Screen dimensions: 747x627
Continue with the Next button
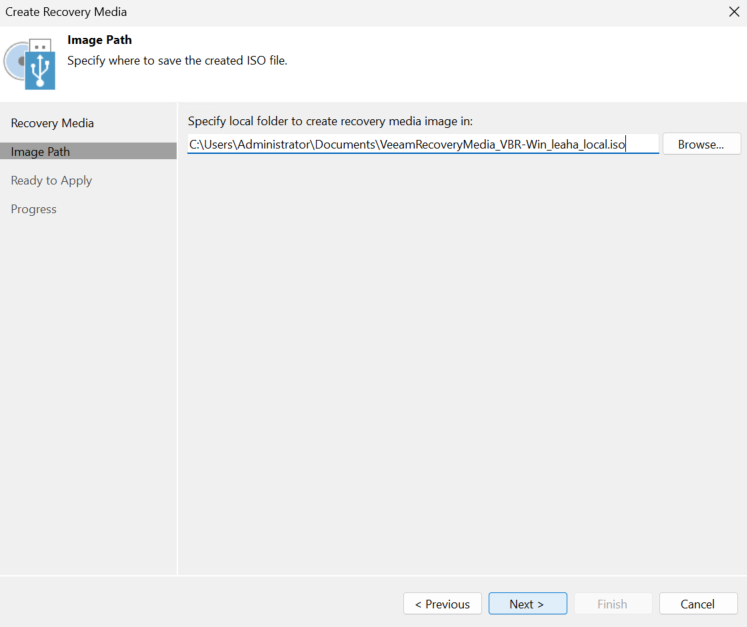click(x=527, y=604)
